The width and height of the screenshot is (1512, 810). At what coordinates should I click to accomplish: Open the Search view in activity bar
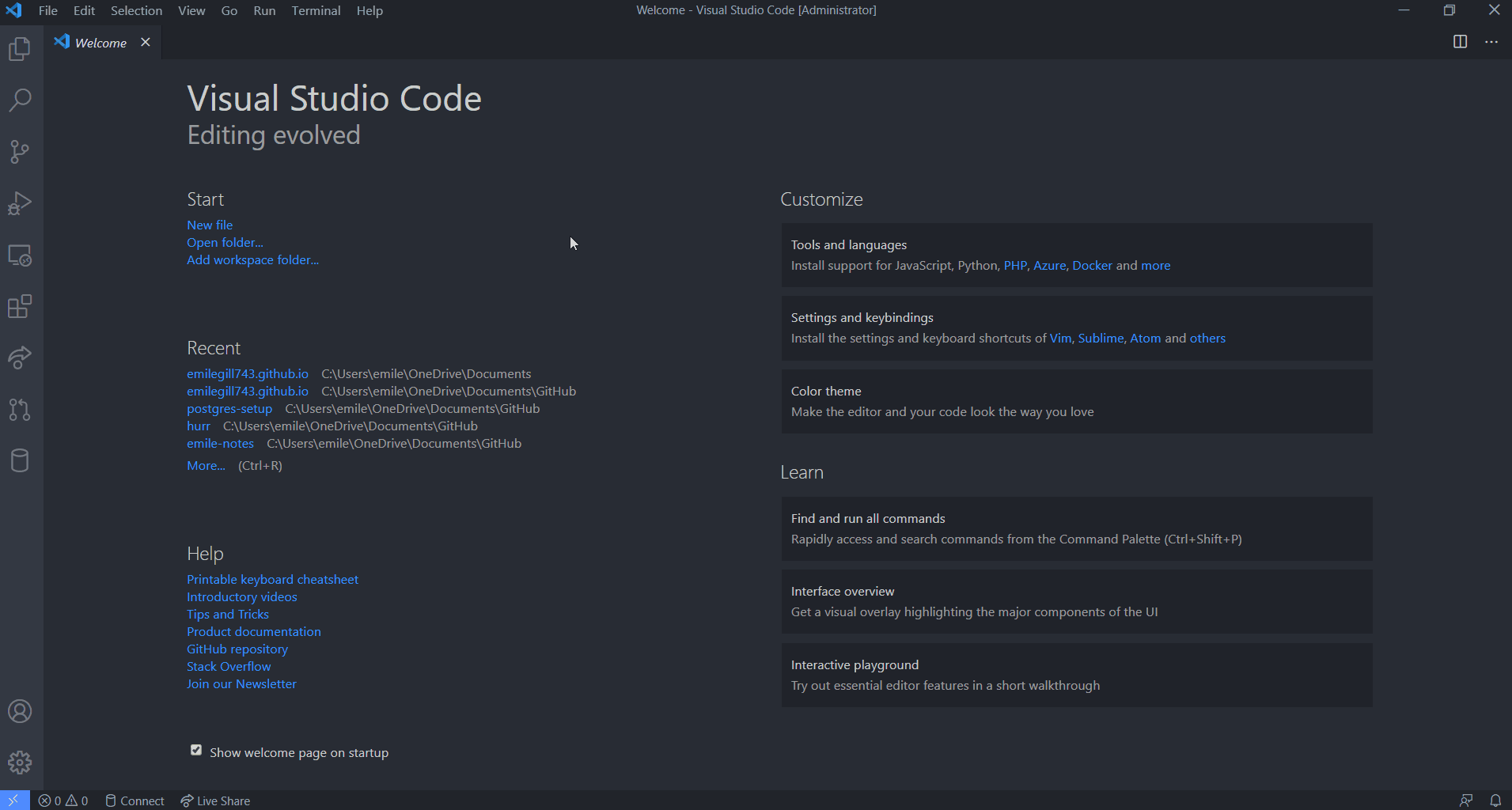pos(20,100)
